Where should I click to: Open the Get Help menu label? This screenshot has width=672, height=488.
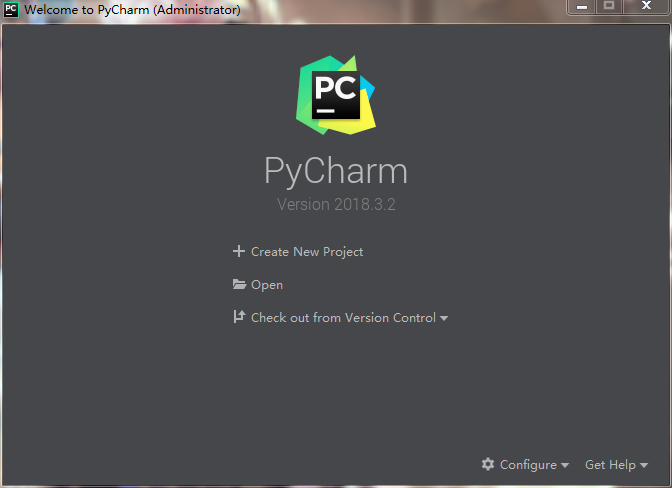(x=610, y=465)
